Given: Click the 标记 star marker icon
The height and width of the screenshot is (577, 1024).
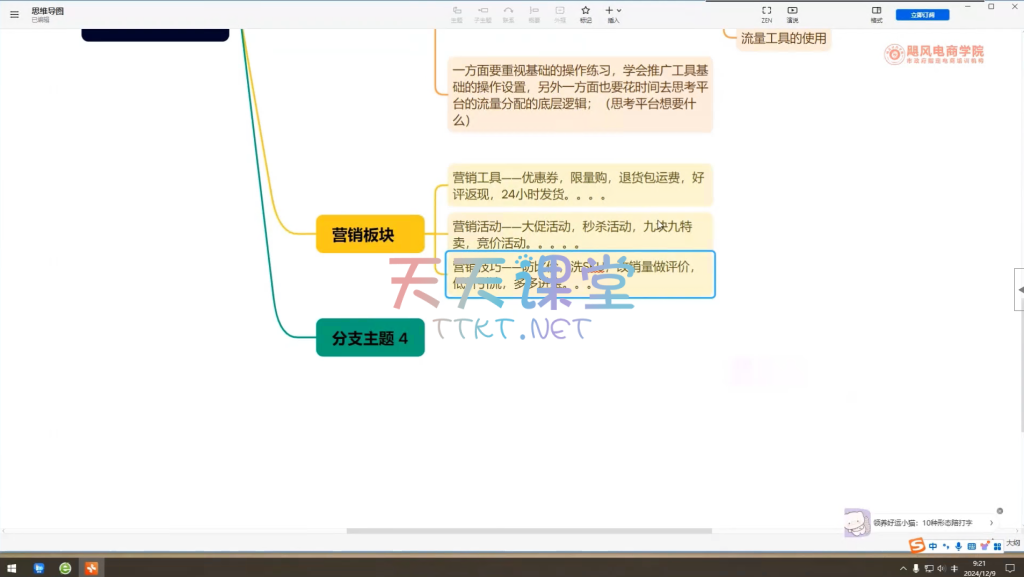Looking at the screenshot, I should (x=586, y=13).
